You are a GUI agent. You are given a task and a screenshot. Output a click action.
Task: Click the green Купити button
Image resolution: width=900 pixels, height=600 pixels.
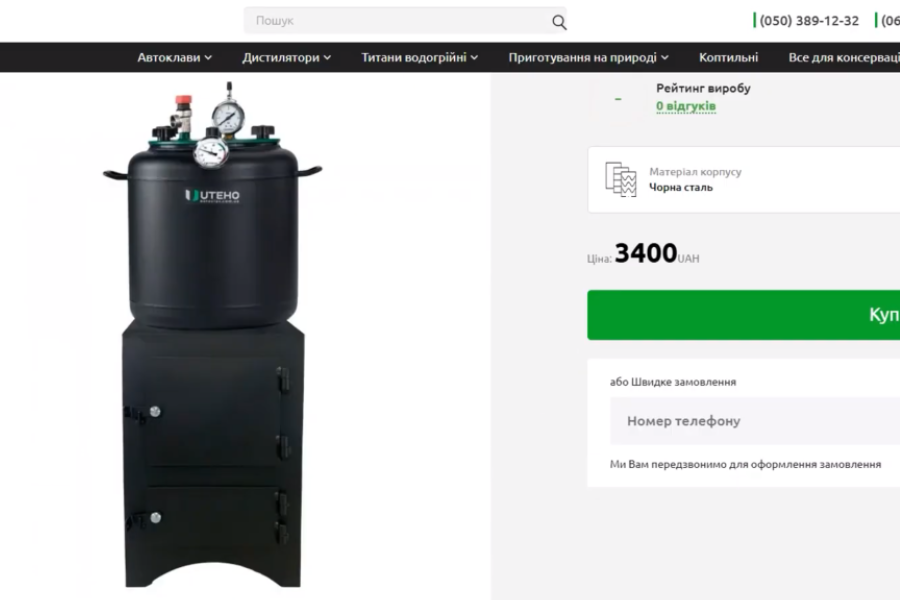743,315
